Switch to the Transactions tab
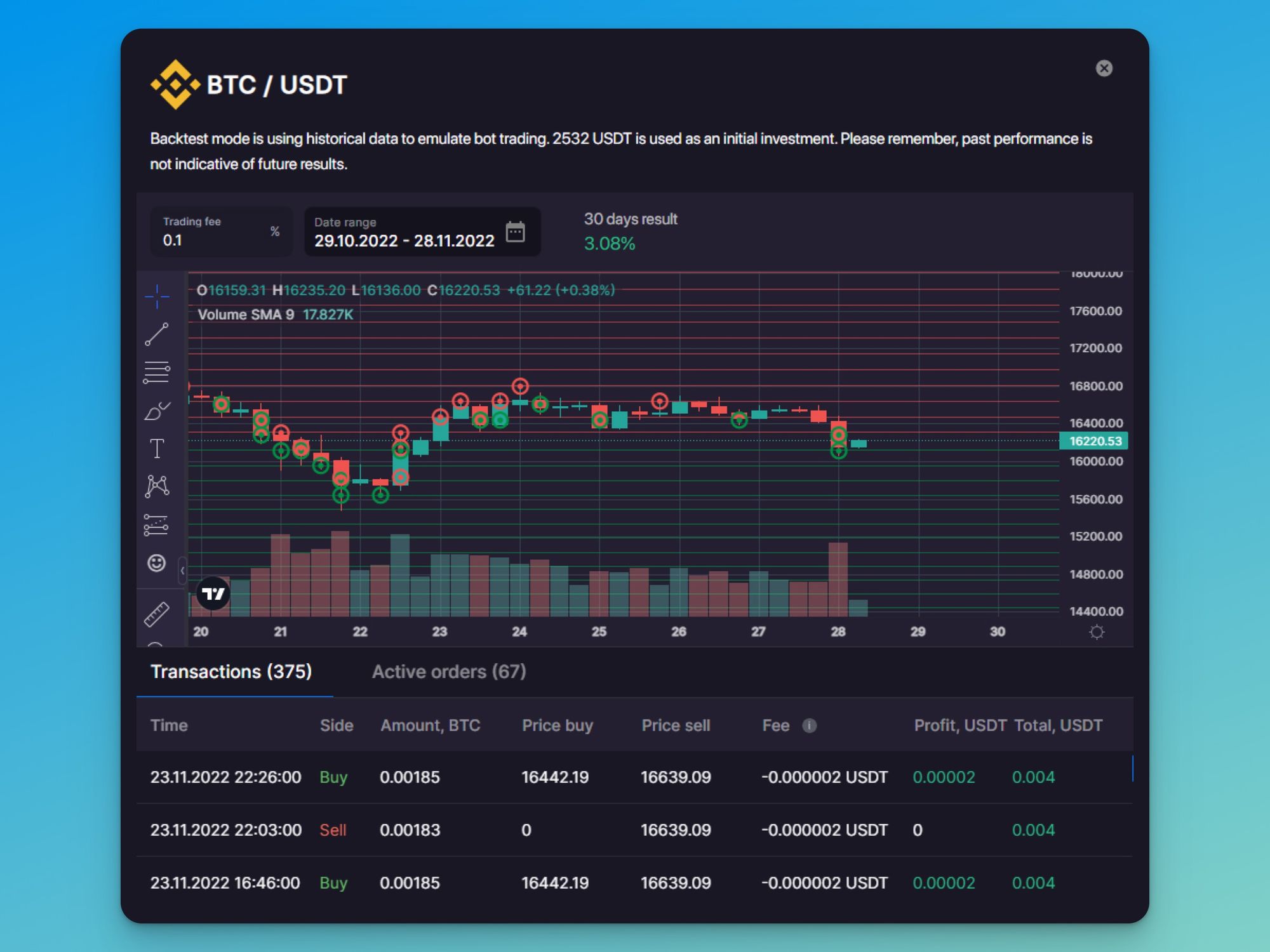The width and height of the screenshot is (1270, 952). coord(231,671)
